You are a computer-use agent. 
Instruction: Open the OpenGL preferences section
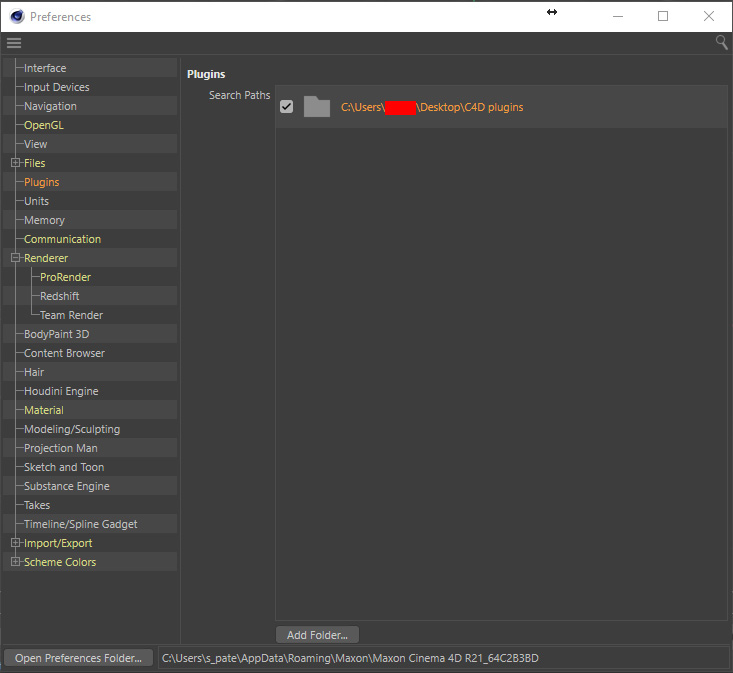click(44, 125)
